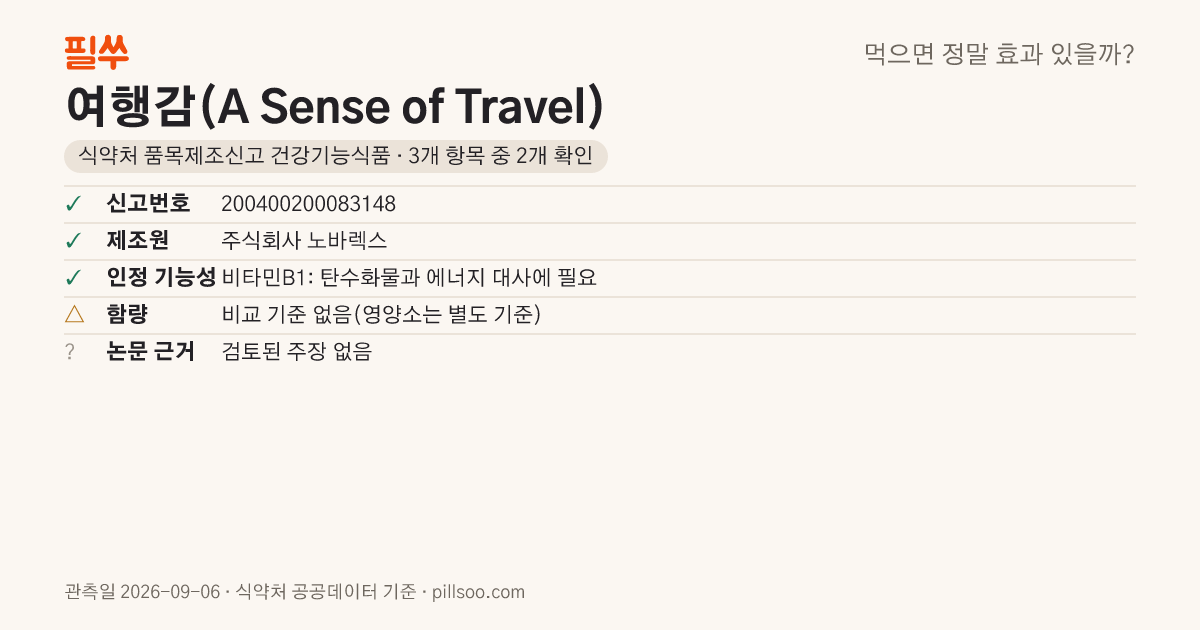Click the 관측일 2026-09-06 date text
The image size is (1200, 630).
[x=141, y=592]
